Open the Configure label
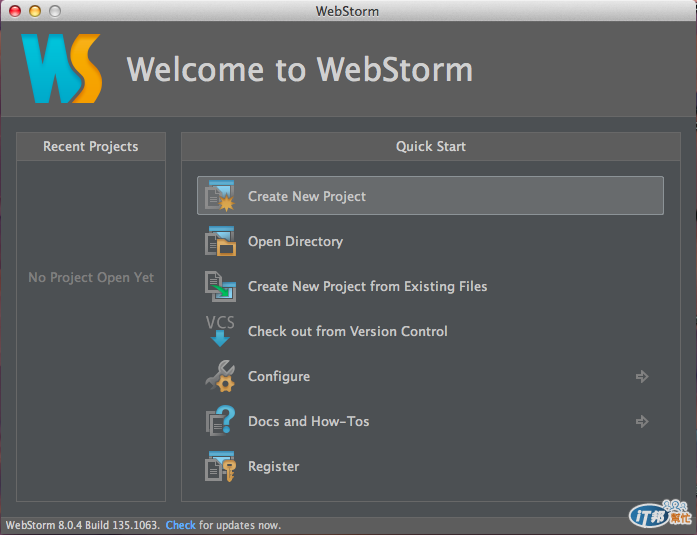The image size is (697, 535). point(279,376)
